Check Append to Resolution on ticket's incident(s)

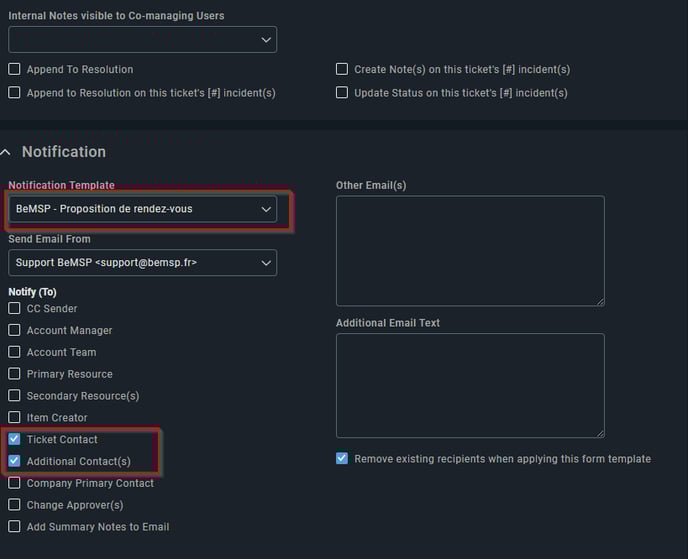(x=14, y=93)
